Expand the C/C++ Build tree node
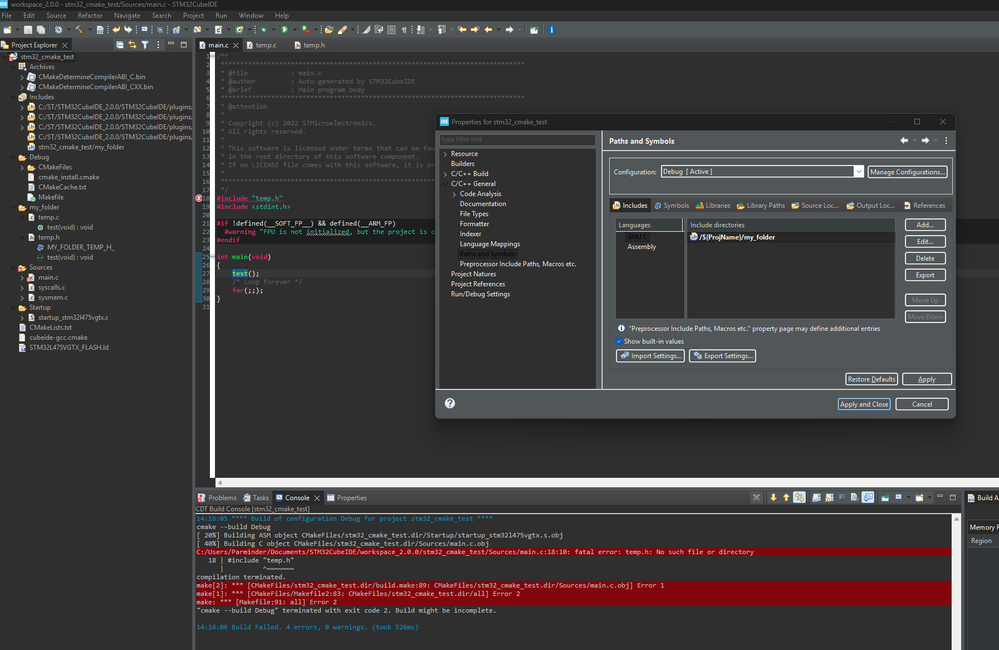Viewport: 999px width, 650px height. (x=445, y=174)
